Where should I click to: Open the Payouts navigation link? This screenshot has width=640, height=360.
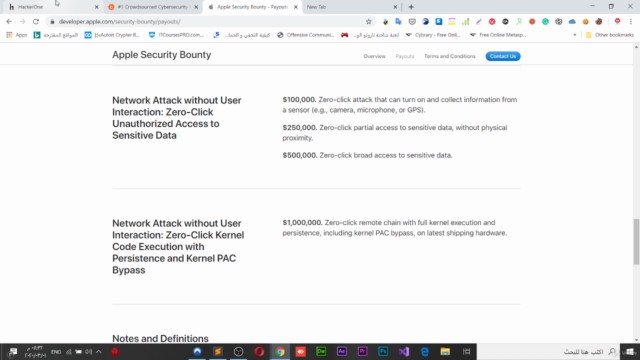(404, 56)
